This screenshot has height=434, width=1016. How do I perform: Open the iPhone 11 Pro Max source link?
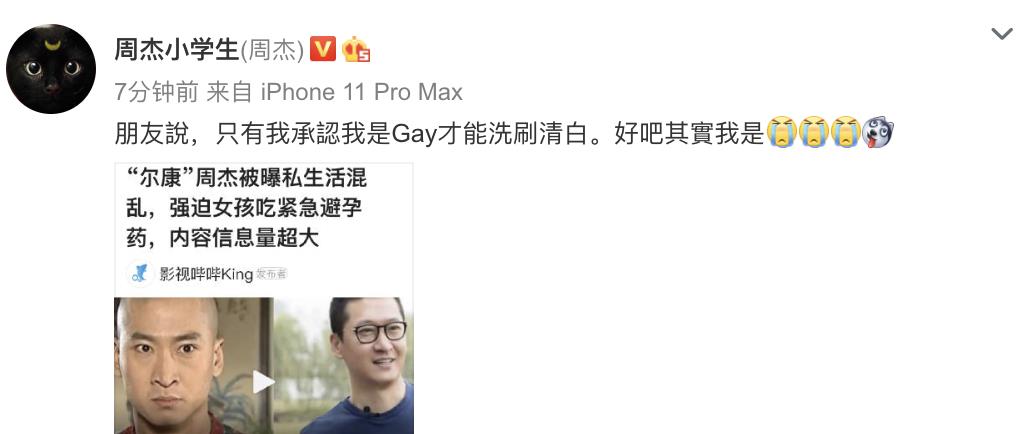click(x=362, y=93)
